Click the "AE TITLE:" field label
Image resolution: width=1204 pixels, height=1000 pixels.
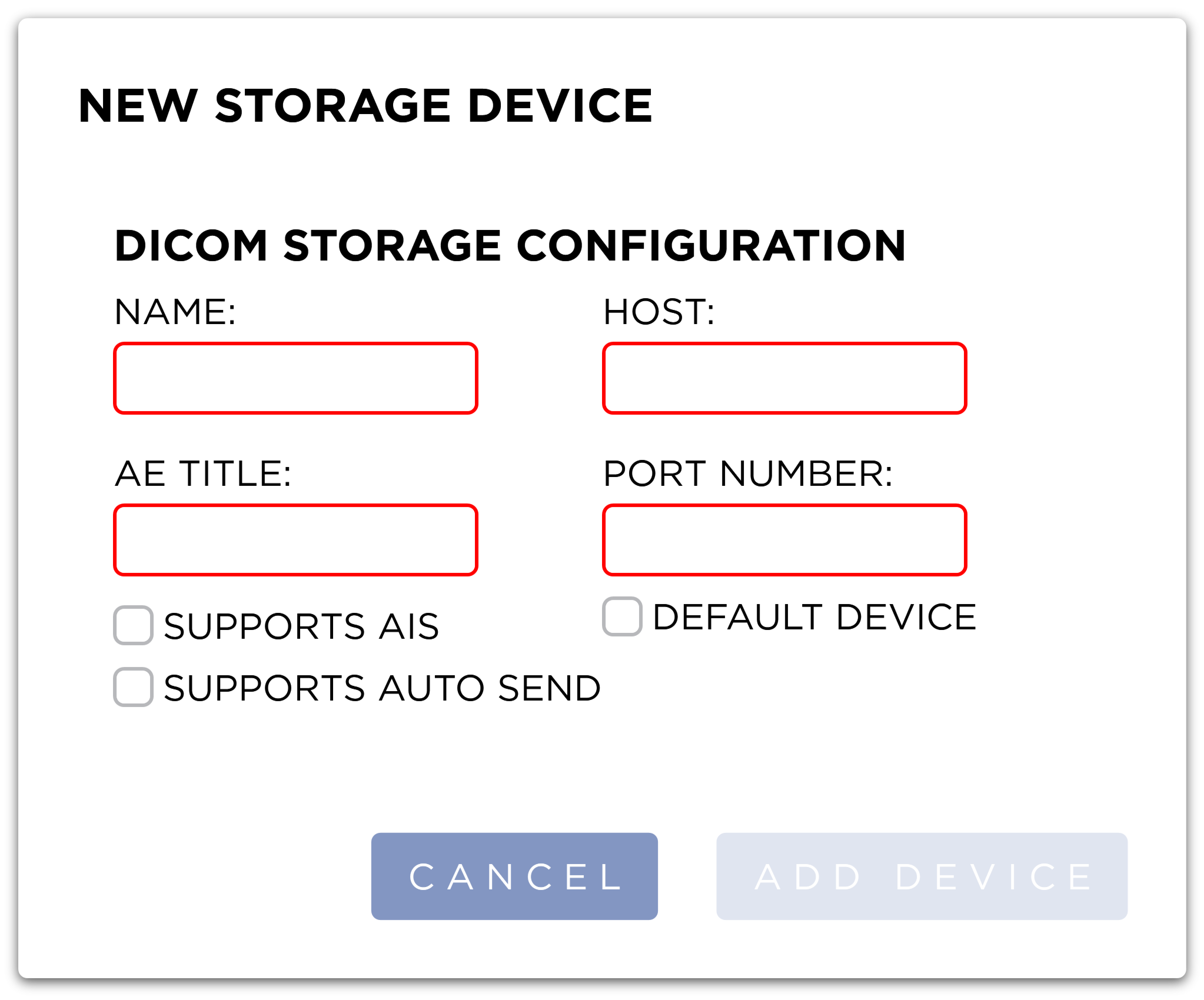point(203,474)
